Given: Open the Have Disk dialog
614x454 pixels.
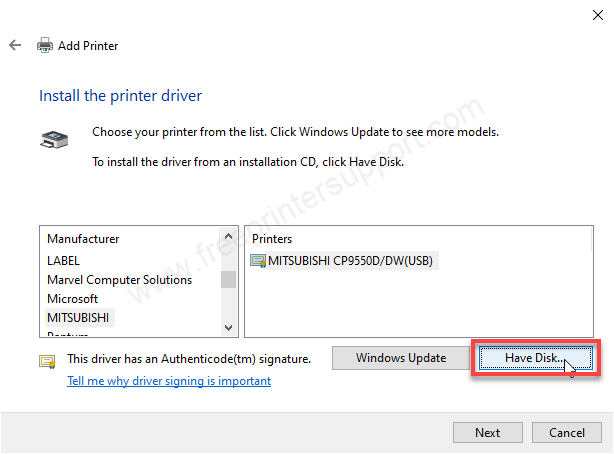Looking at the screenshot, I should point(535,358).
